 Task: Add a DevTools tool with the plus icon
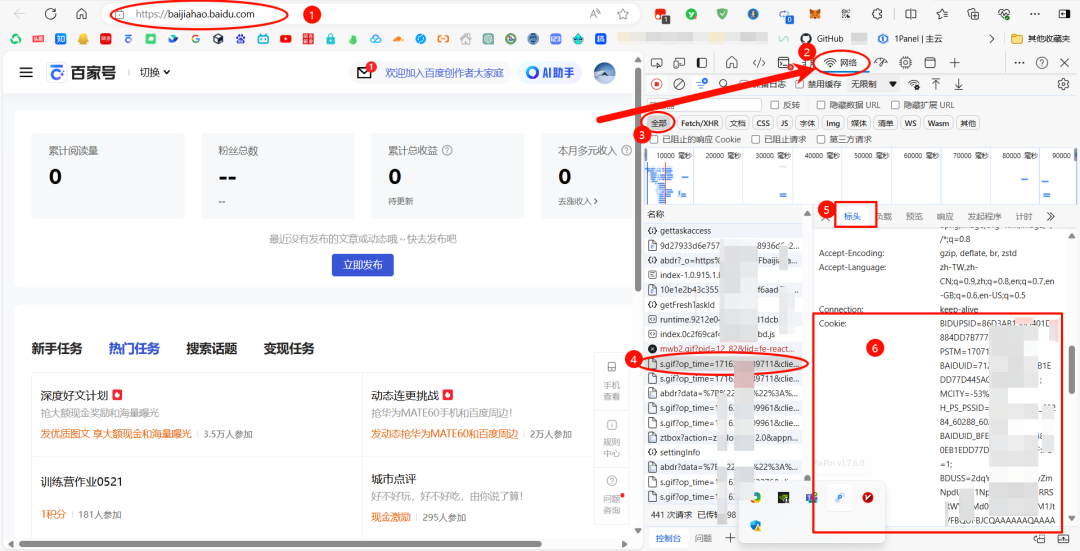(955, 63)
